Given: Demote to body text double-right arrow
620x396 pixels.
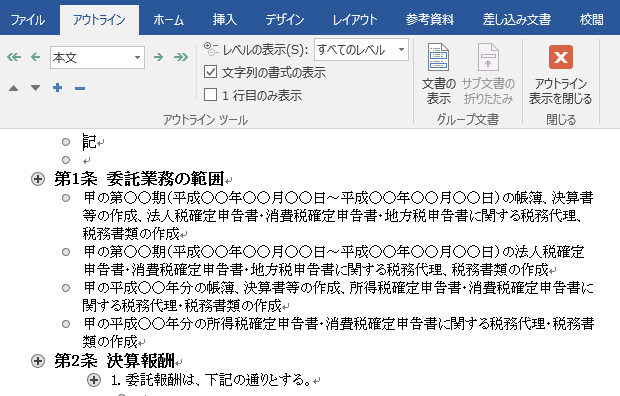Looking at the screenshot, I should click(181, 57).
